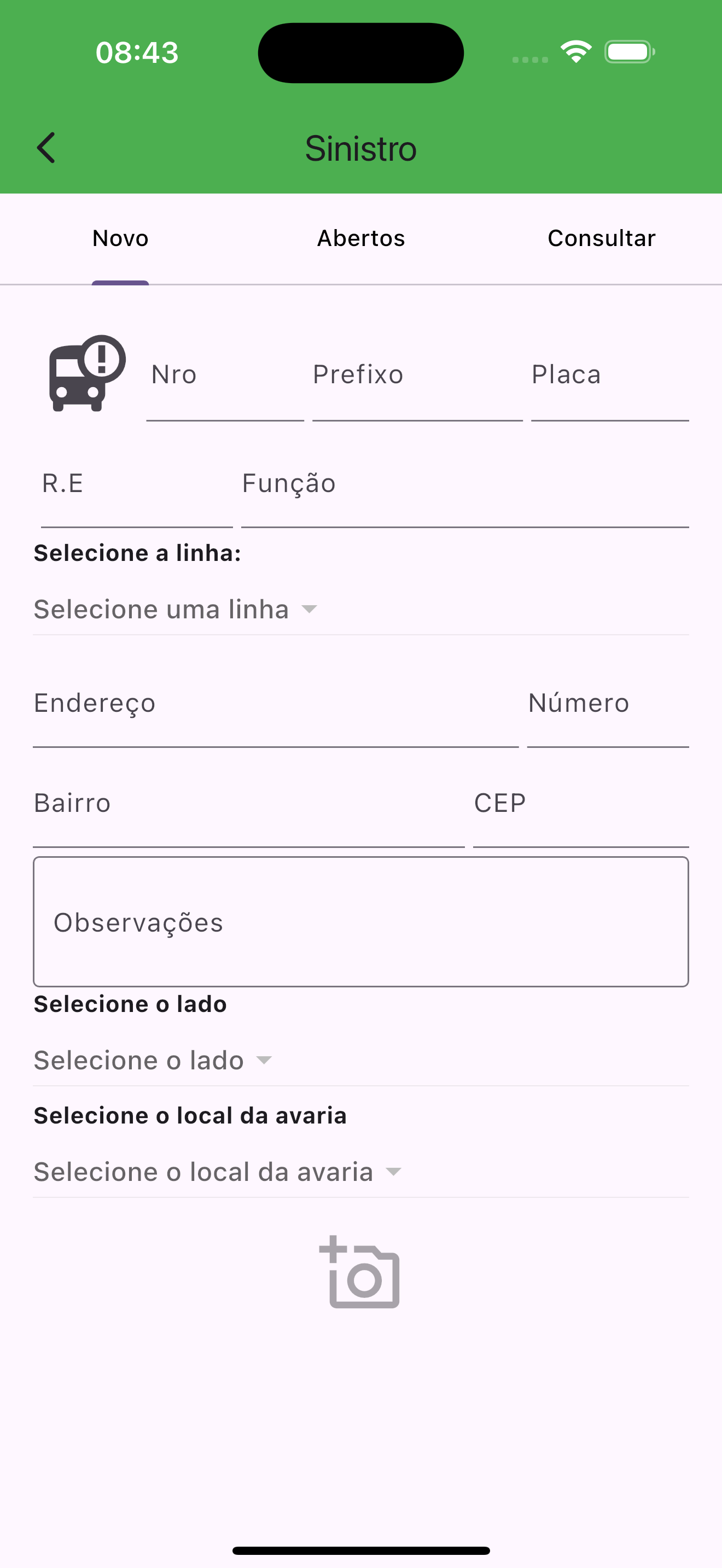
Task: Switch to the Abertos tab
Action: [x=361, y=238]
